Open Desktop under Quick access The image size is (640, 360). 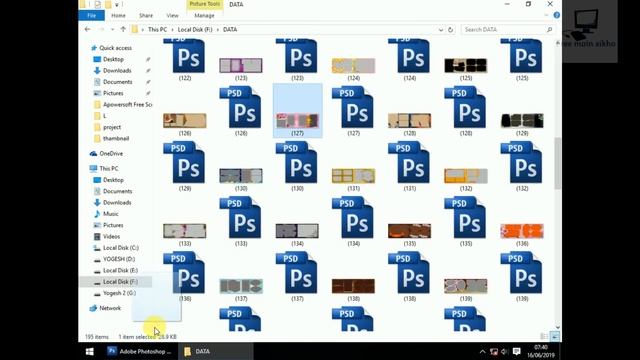[x=113, y=59]
